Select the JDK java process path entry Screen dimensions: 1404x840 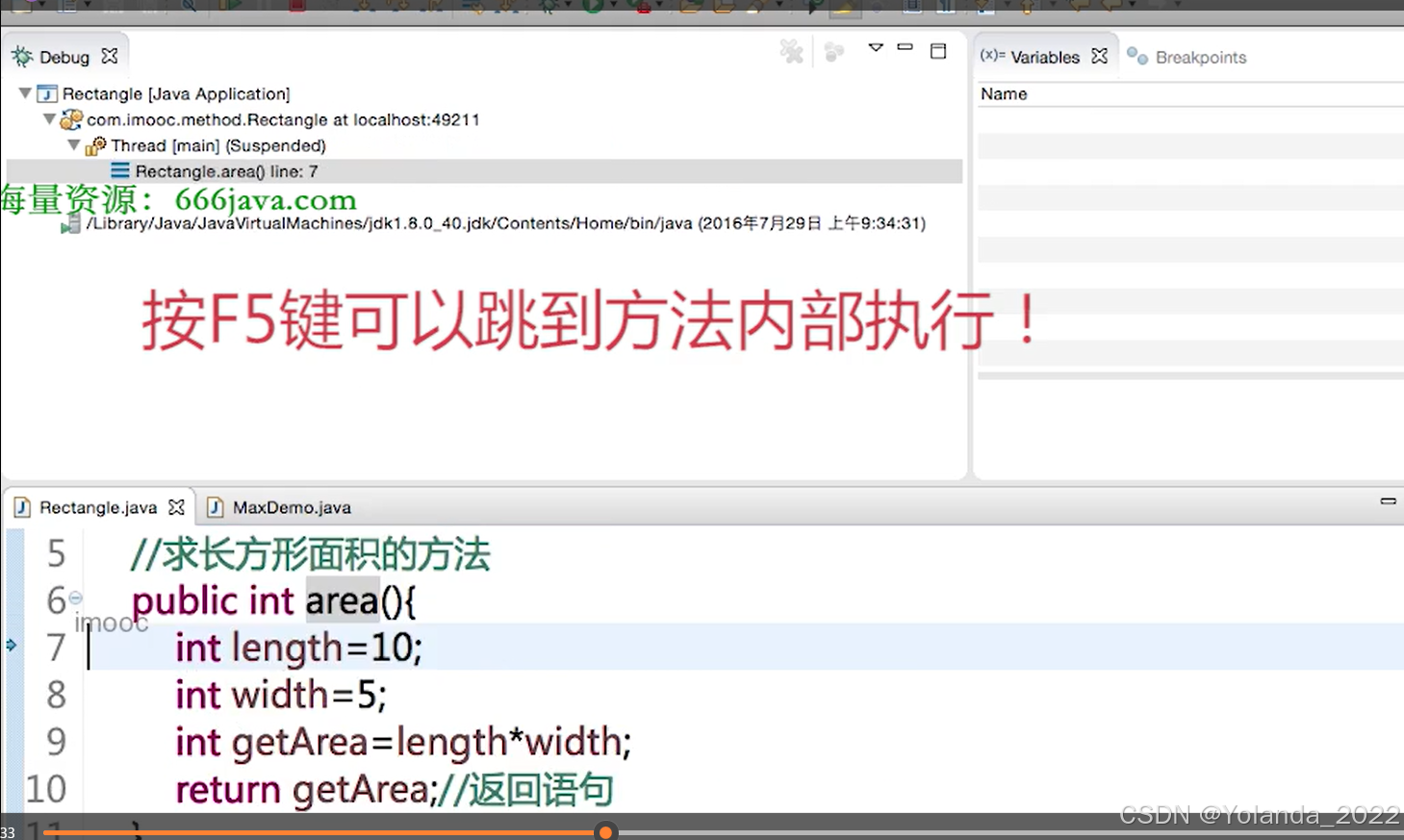tap(506, 223)
